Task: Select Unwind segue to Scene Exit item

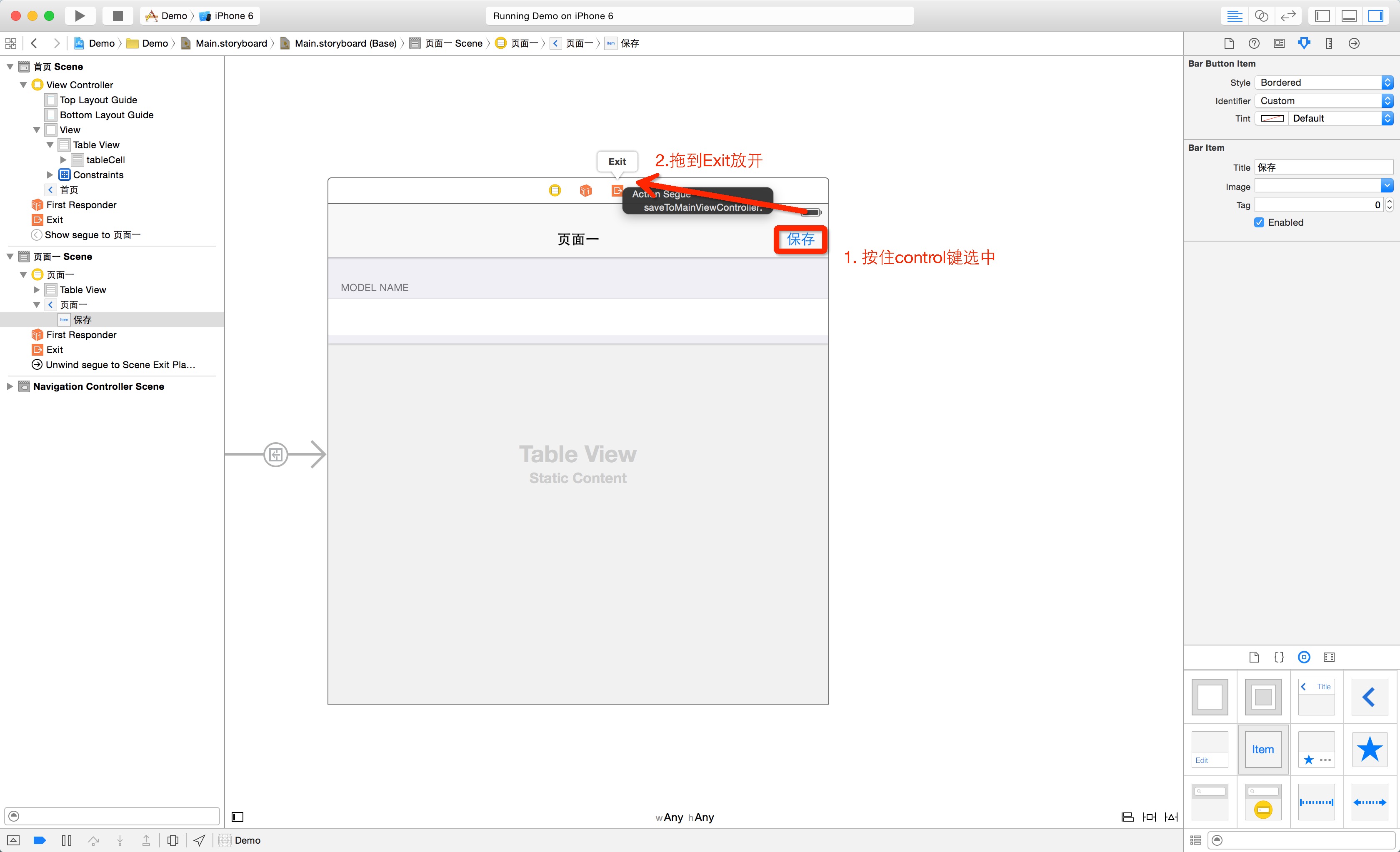Action: [114, 365]
